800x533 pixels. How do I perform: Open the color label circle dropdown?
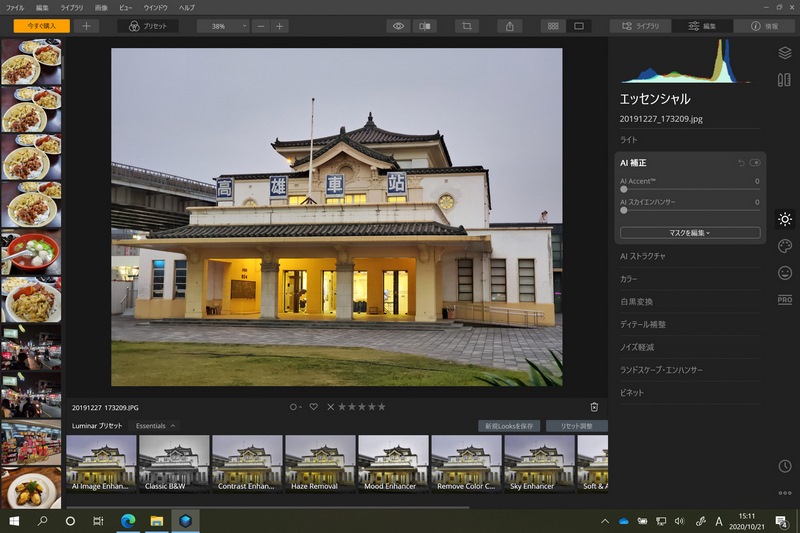(x=295, y=407)
